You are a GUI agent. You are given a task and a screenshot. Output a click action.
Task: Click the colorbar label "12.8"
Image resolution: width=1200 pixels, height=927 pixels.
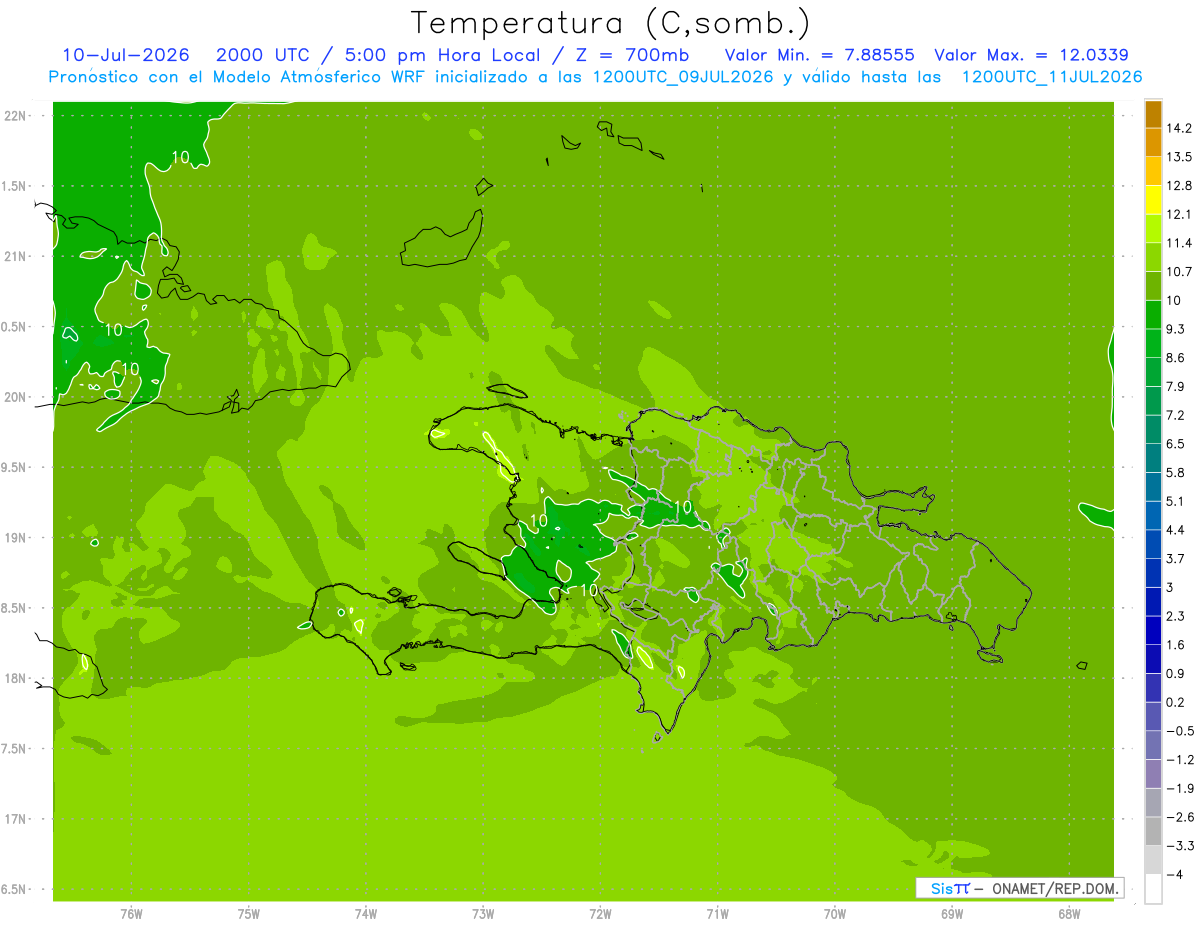point(1180,186)
